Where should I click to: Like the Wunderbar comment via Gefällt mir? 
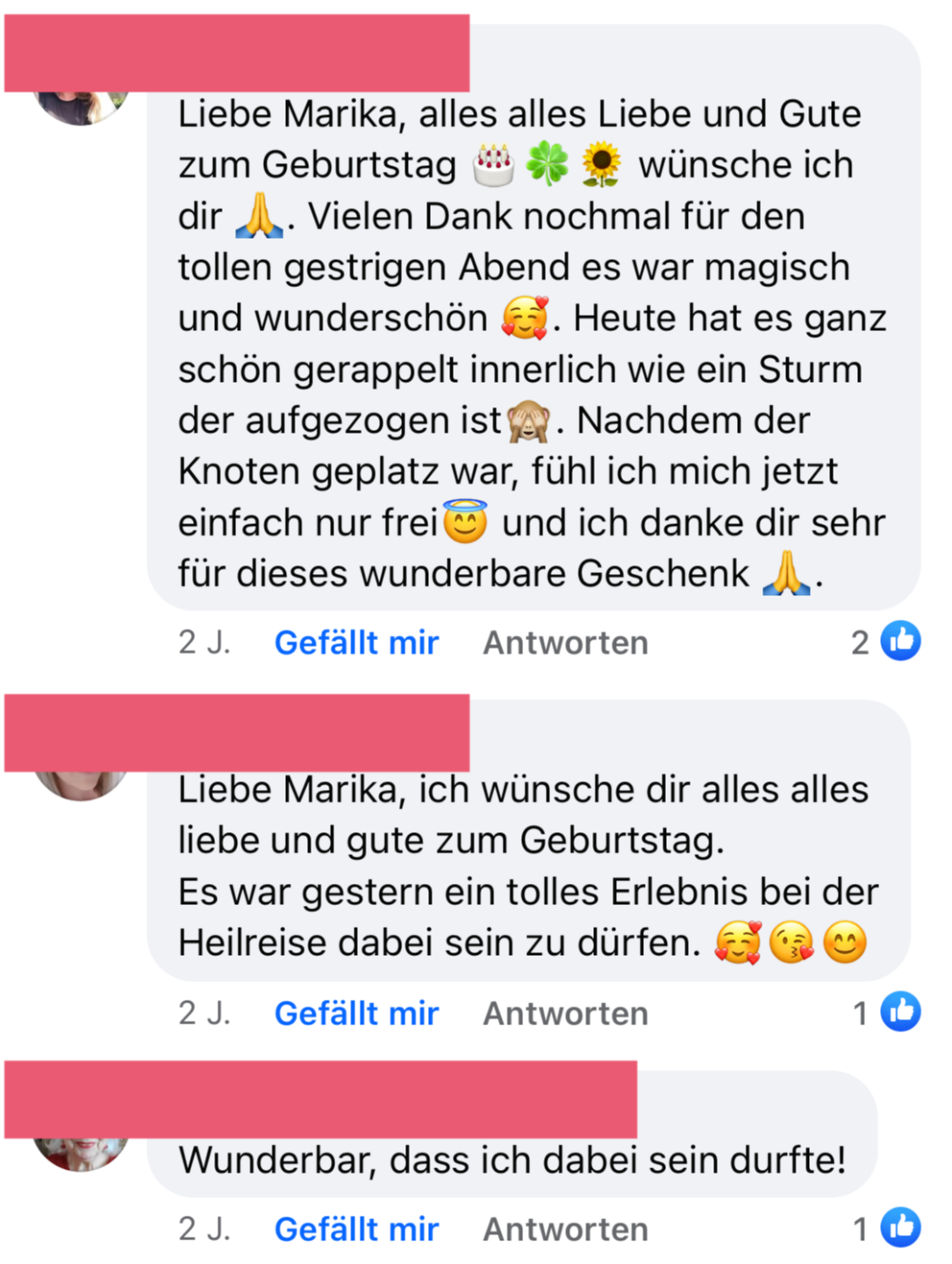point(356,1229)
